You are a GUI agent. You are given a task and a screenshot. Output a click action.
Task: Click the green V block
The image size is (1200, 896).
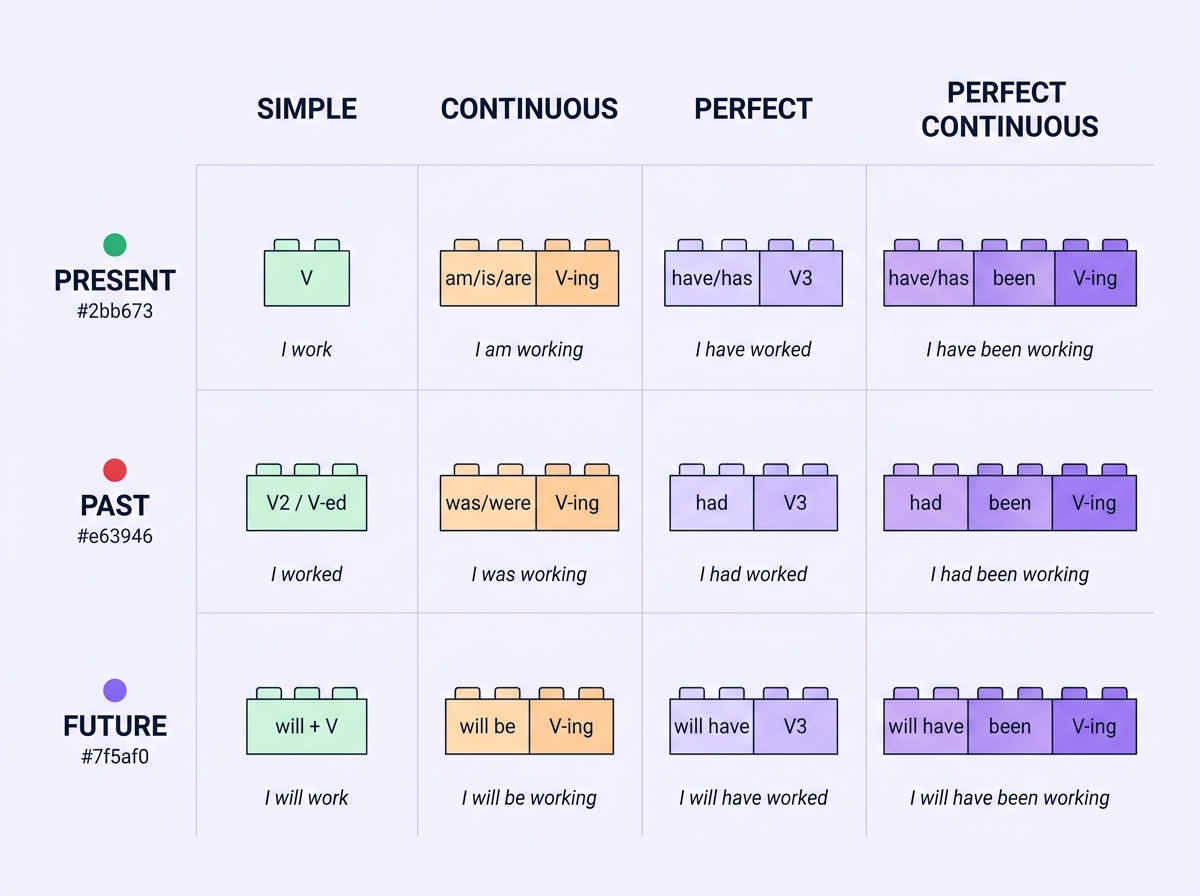[307, 278]
